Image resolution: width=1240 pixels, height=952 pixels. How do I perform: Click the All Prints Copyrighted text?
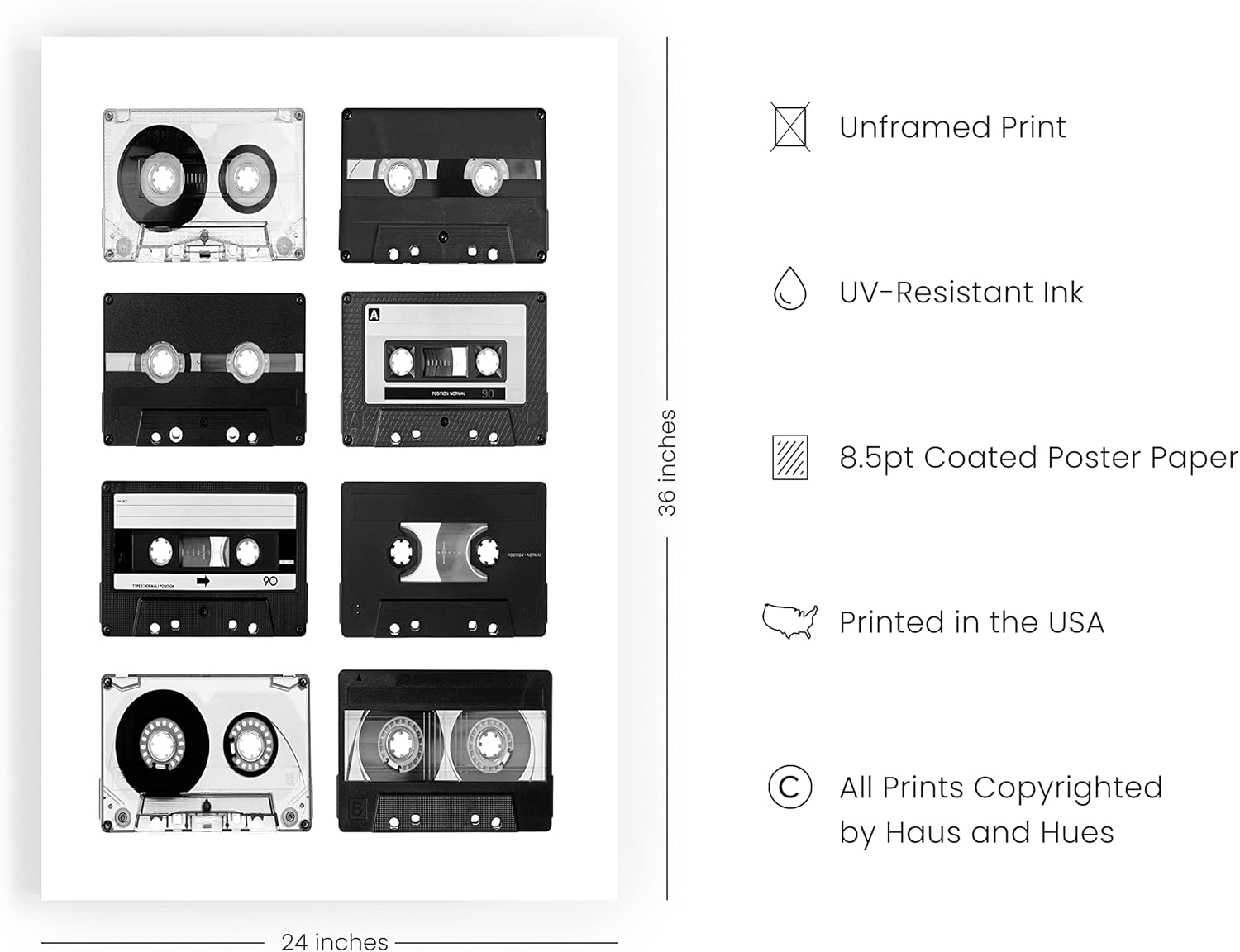click(x=1000, y=788)
